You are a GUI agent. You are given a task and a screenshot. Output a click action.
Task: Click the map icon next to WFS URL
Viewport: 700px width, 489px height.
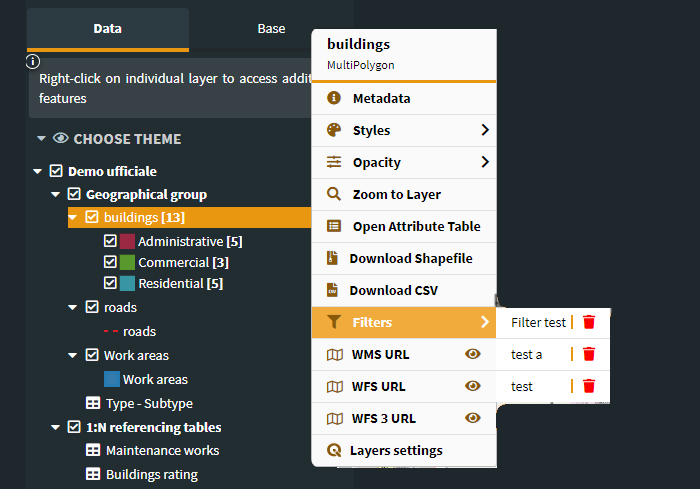(x=335, y=386)
